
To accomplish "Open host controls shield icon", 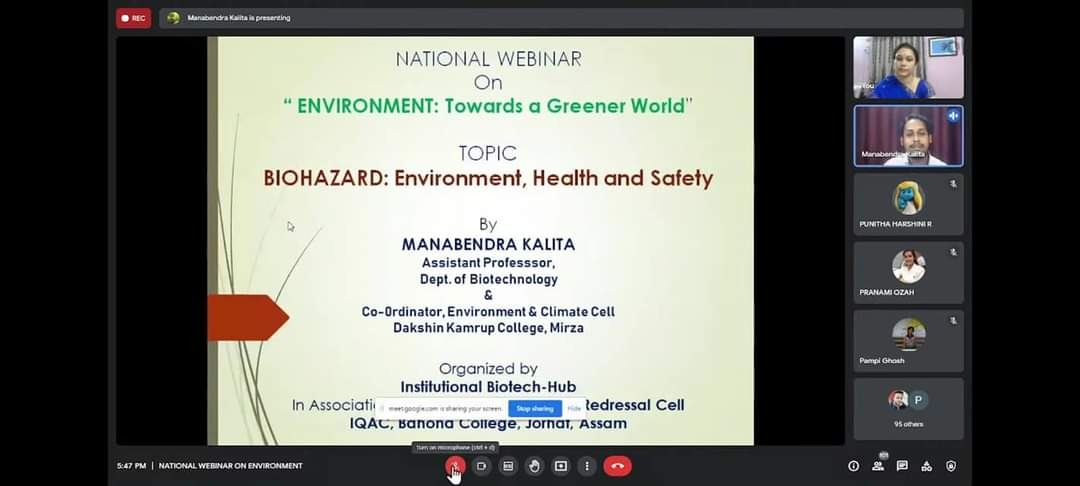I will pos(950,466).
